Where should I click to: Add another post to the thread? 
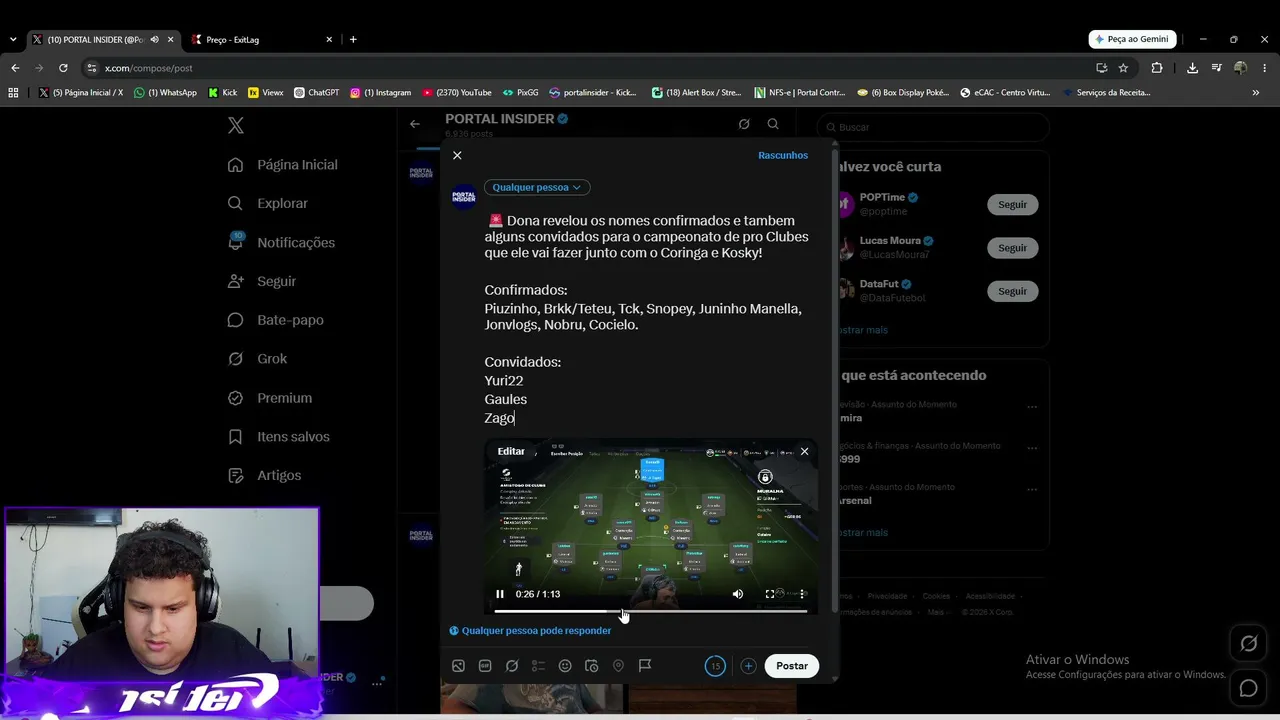point(748,666)
